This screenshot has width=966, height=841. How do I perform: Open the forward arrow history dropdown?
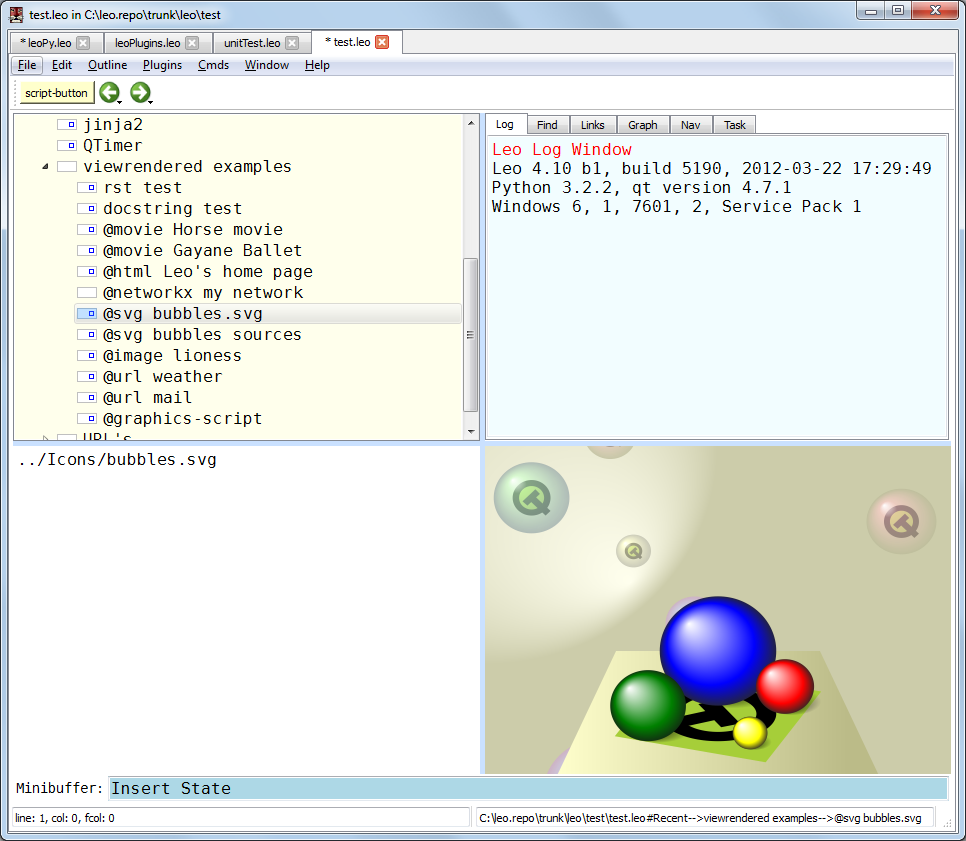click(x=150, y=102)
